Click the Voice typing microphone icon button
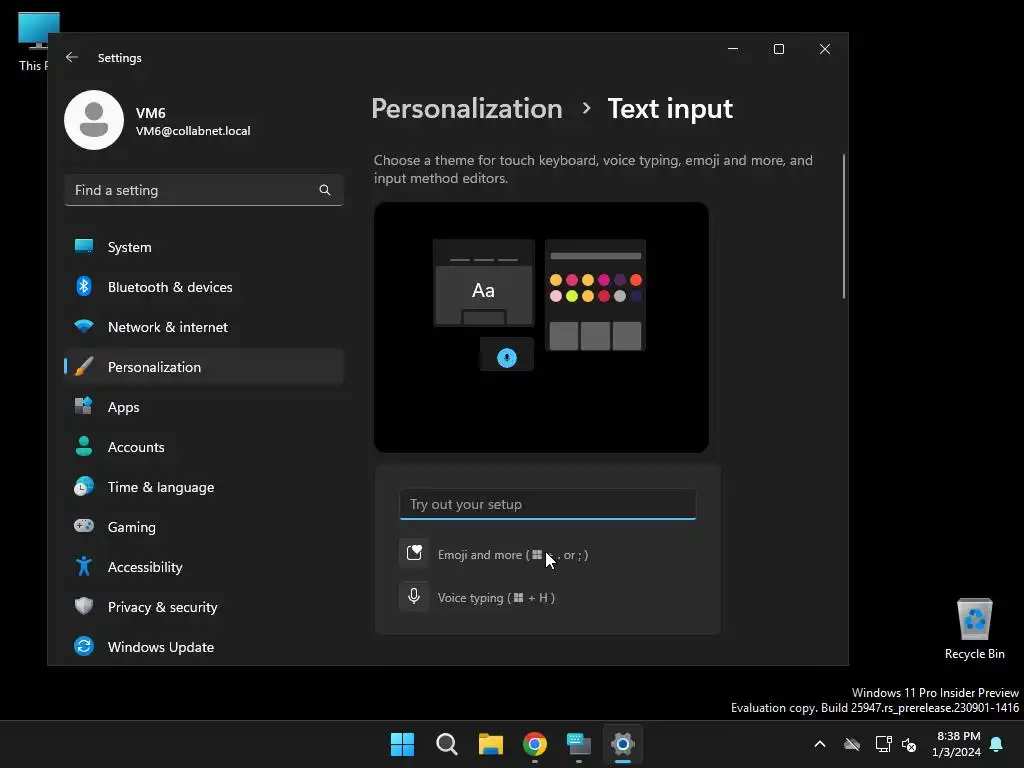1024x768 pixels. (414, 596)
